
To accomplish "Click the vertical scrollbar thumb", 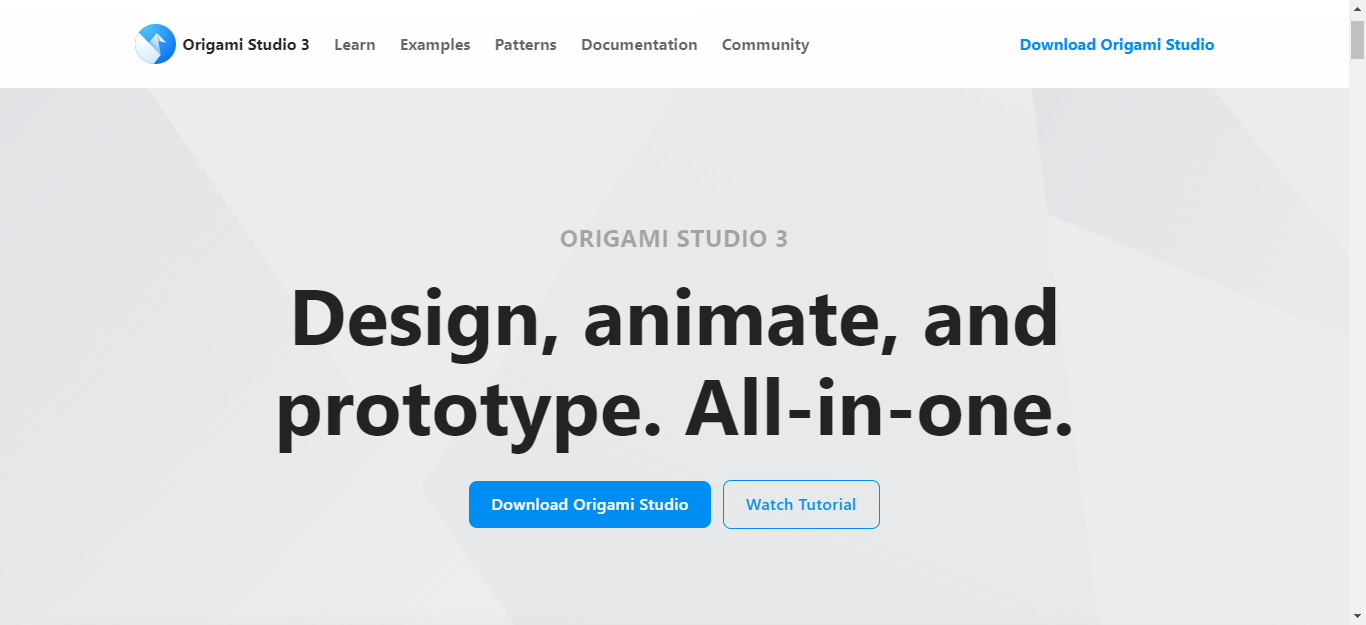I will tap(1357, 39).
